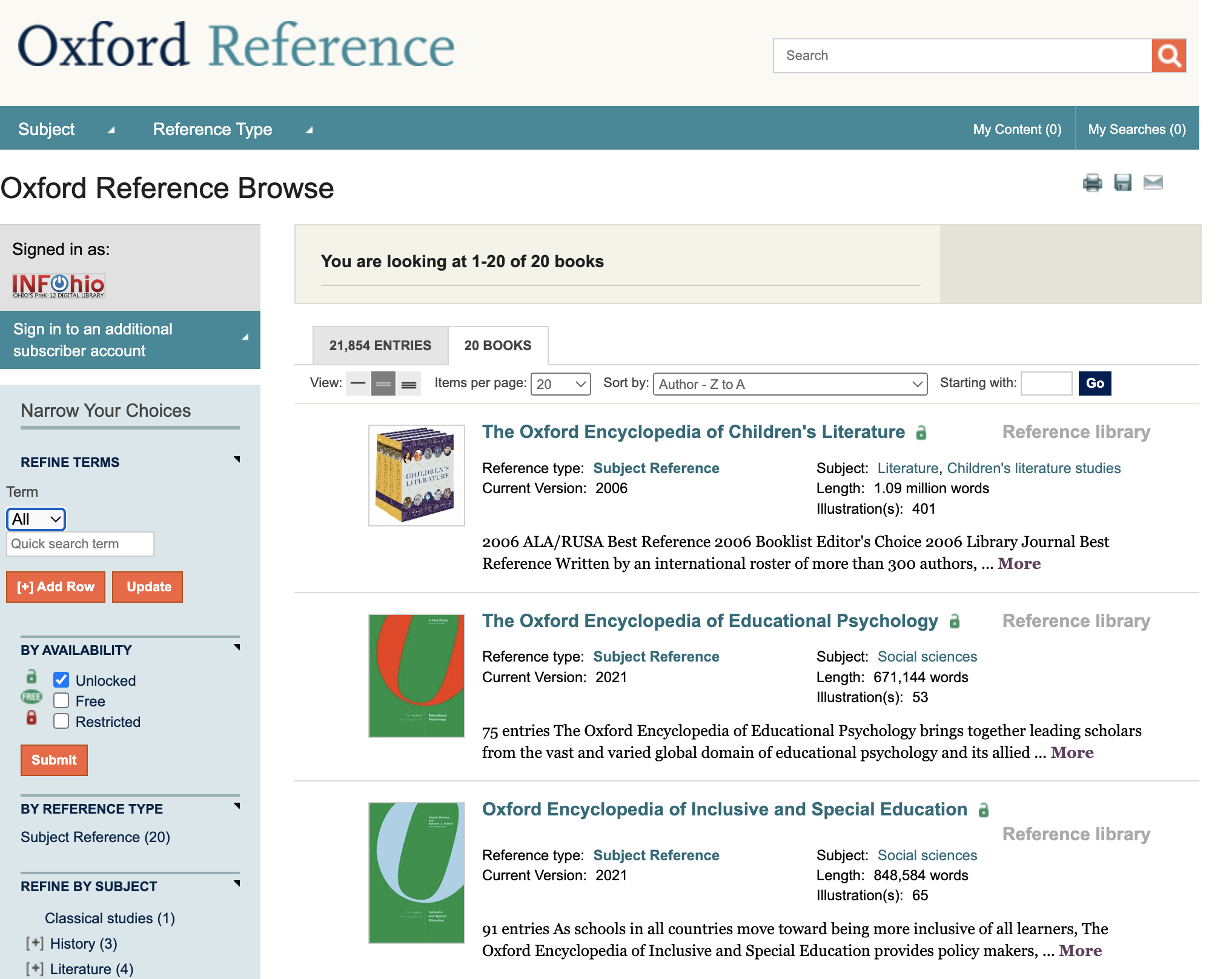Expand the Literature subject tree item
This screenshot has height=979, width=1232.
[35, 969]
